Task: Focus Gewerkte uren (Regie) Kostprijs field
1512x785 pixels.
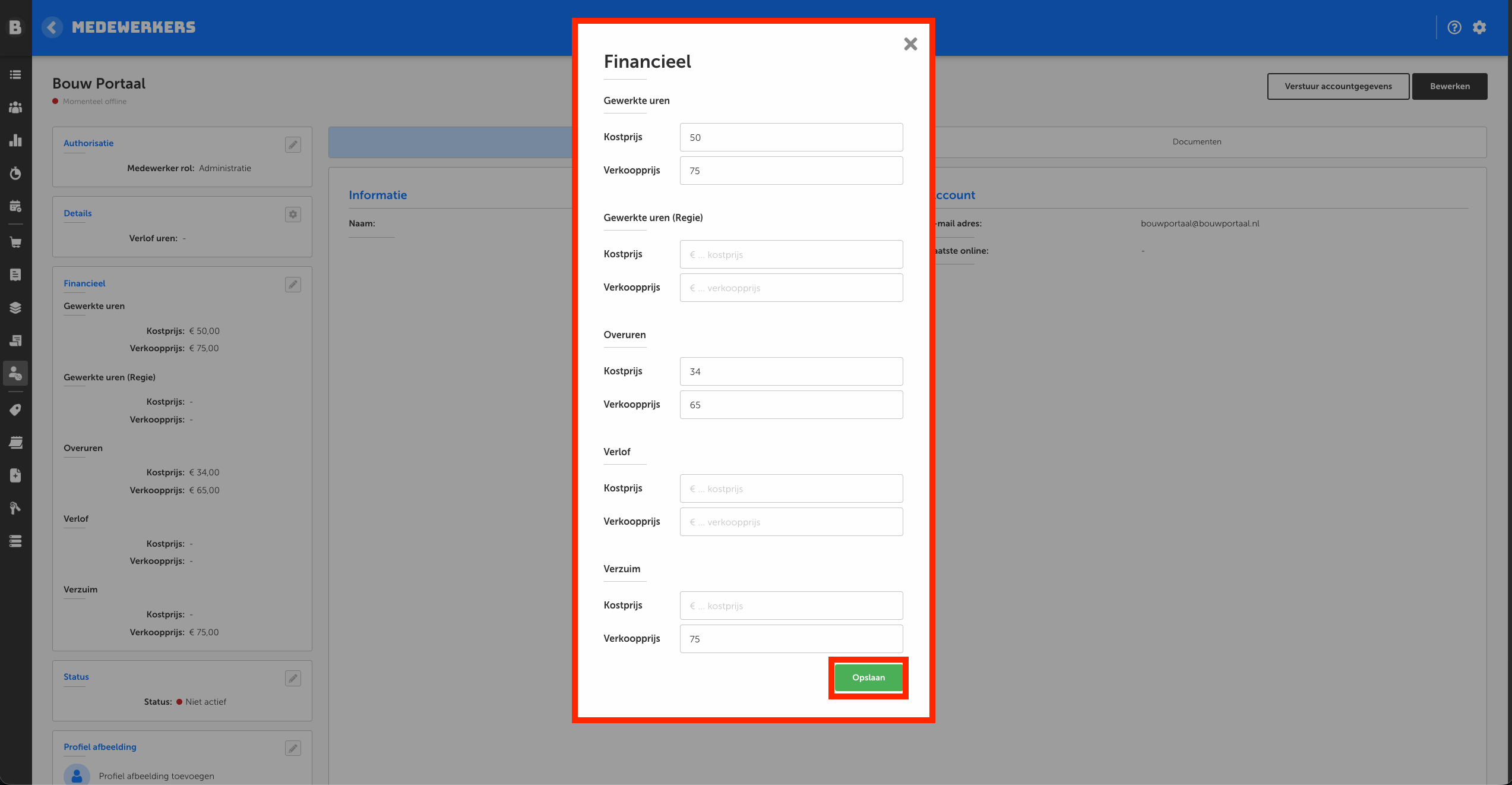Action: click(791, 254)
